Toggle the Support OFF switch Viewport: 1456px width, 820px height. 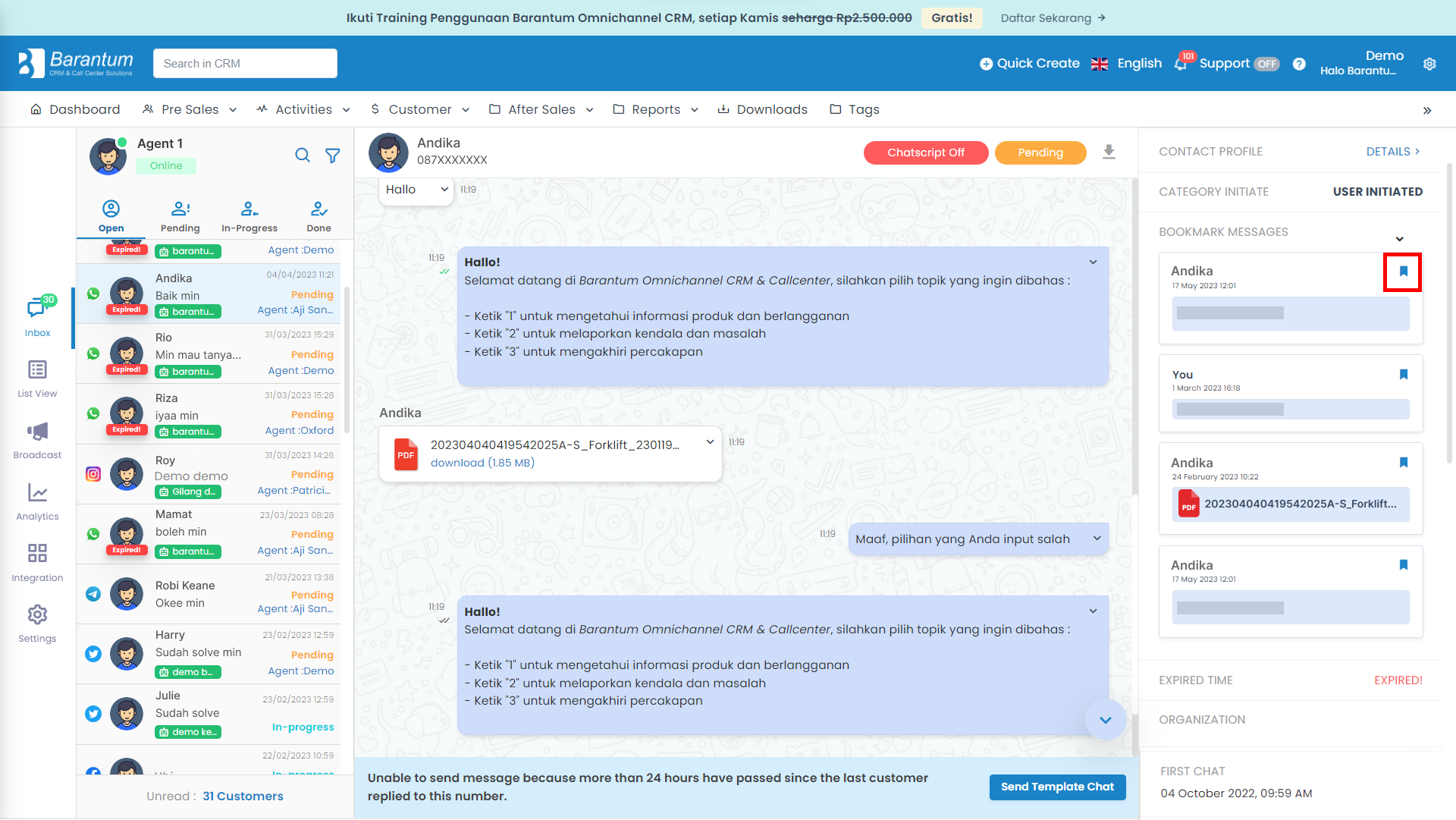1266,64
